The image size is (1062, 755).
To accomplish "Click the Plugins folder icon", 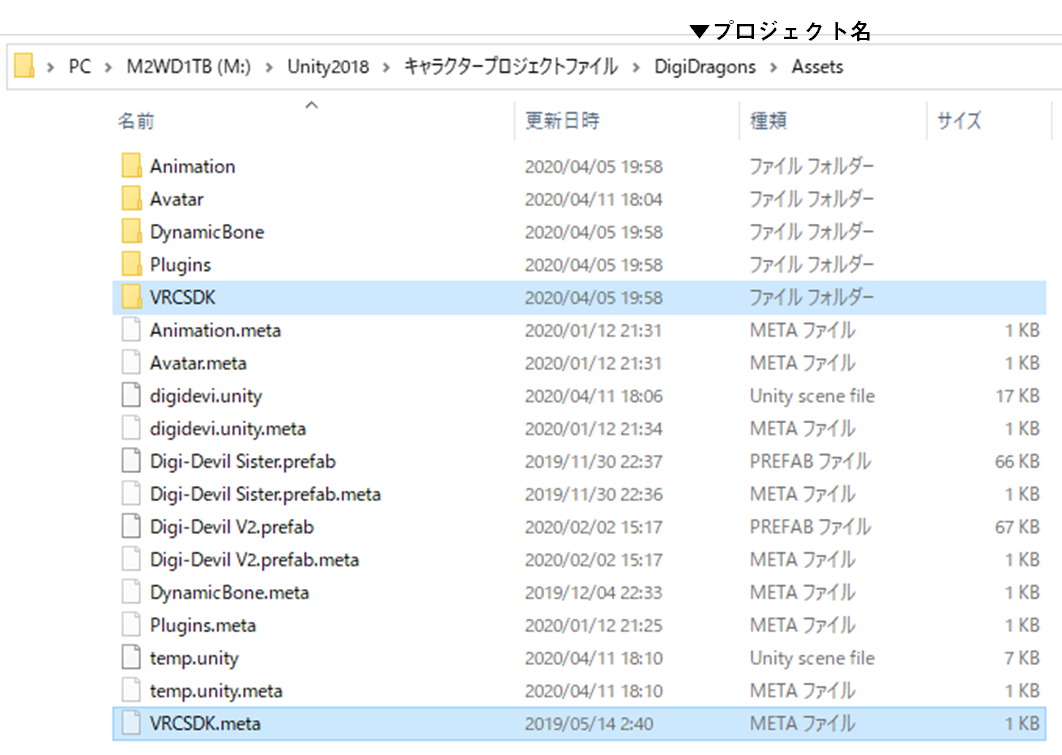I will [x=131, y=264].
